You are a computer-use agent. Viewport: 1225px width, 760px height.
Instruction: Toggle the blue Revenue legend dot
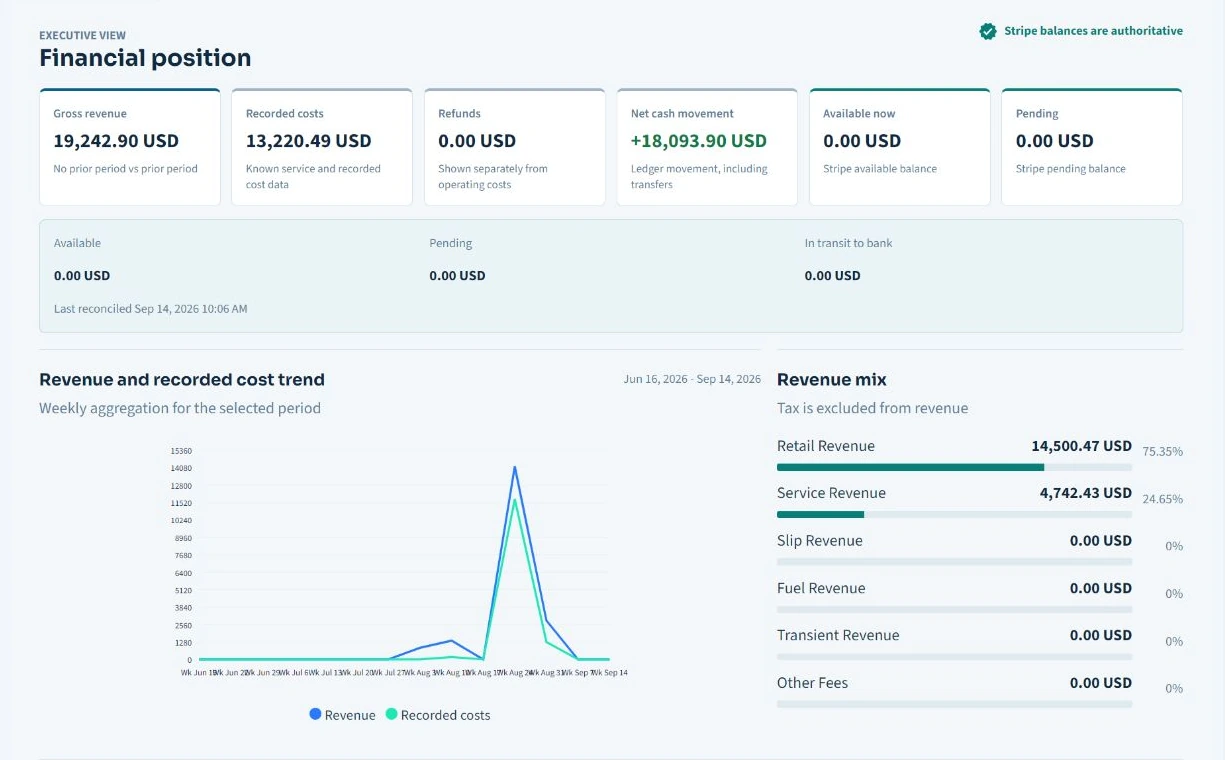[316, 715]
